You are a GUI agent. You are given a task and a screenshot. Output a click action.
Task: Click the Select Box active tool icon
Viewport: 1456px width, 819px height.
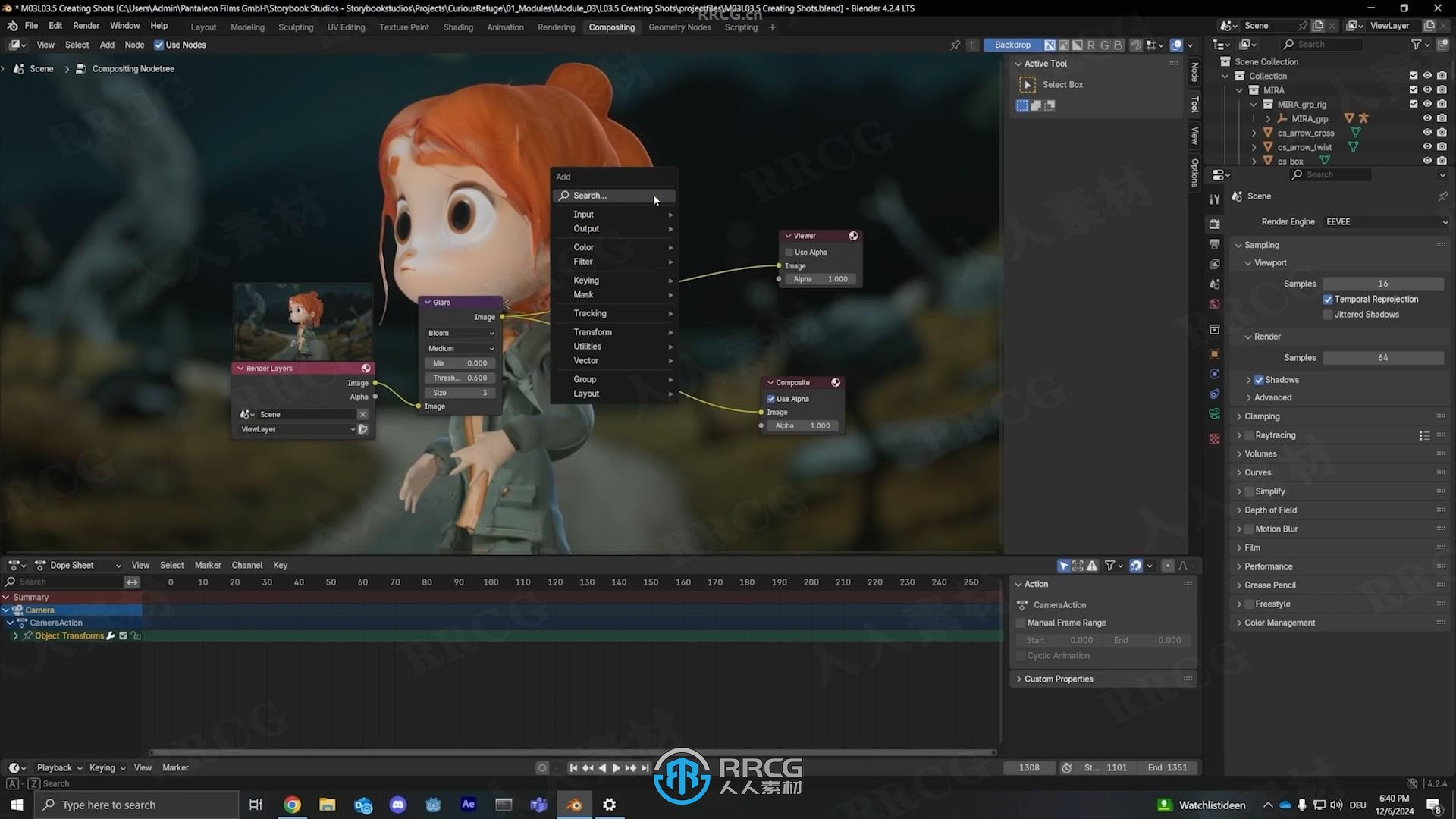pyautogui.click(x=1028, y=84)
